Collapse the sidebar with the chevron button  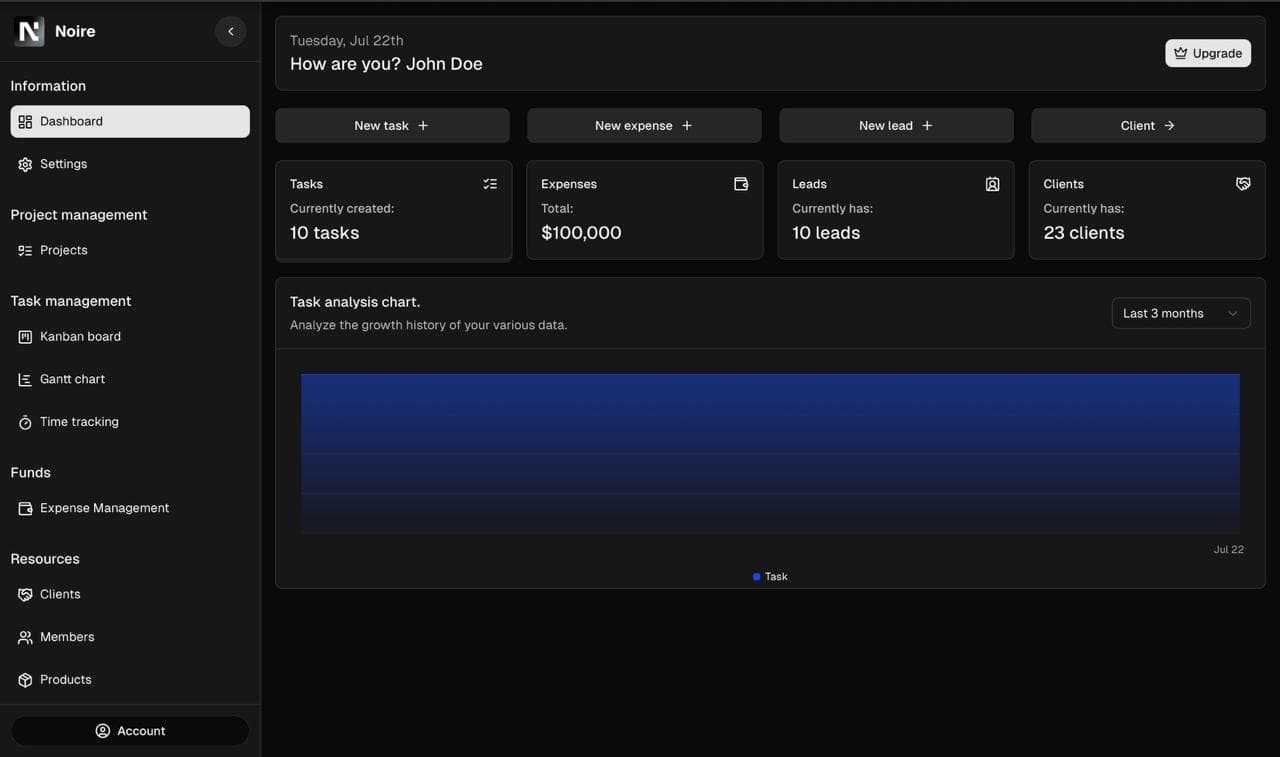point(231,31)
